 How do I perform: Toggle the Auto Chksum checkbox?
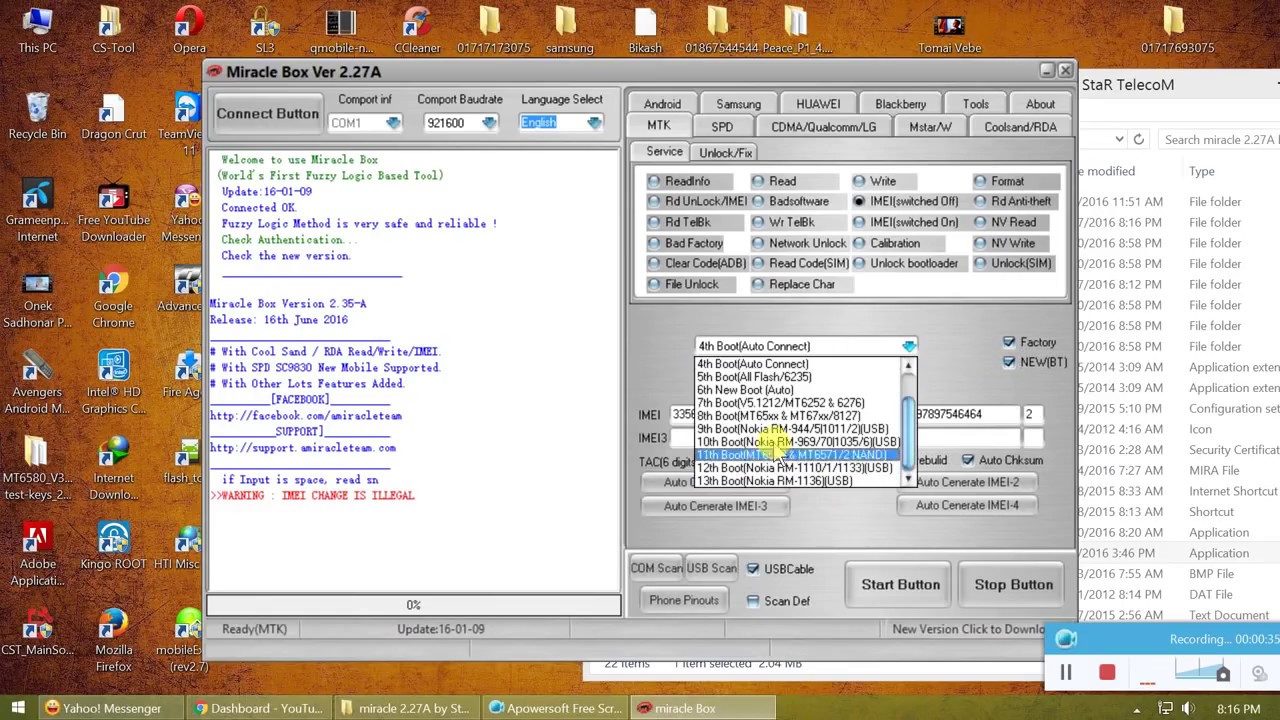click(x=968, y=460)
